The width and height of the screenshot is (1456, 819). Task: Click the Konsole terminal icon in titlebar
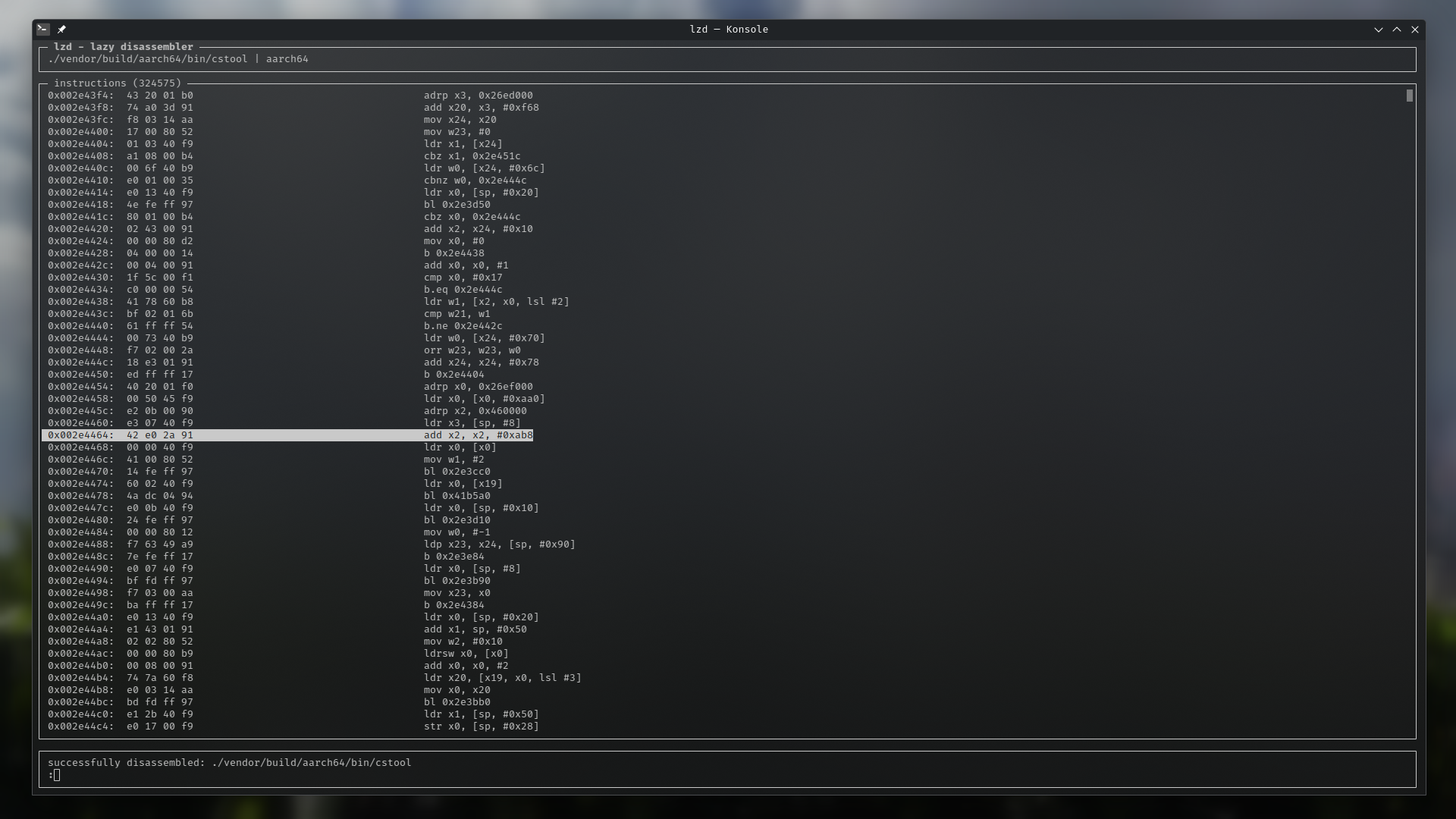43,30
